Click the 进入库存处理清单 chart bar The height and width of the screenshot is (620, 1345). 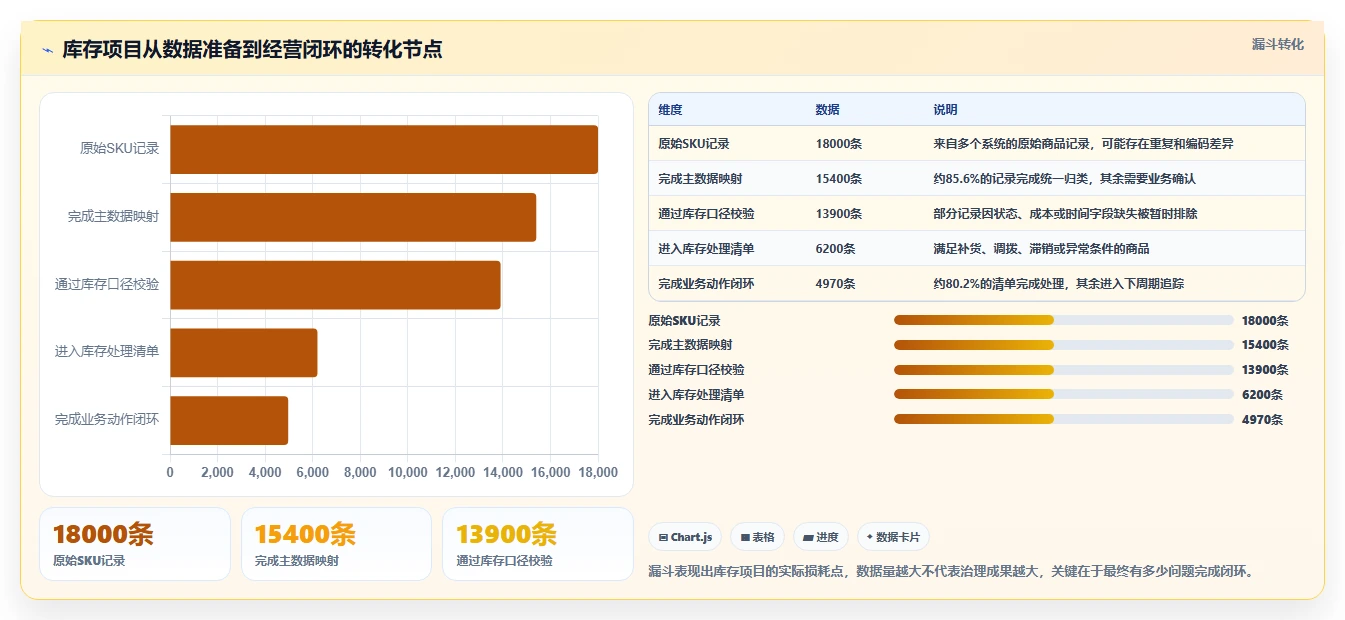[x=244, y=353]
